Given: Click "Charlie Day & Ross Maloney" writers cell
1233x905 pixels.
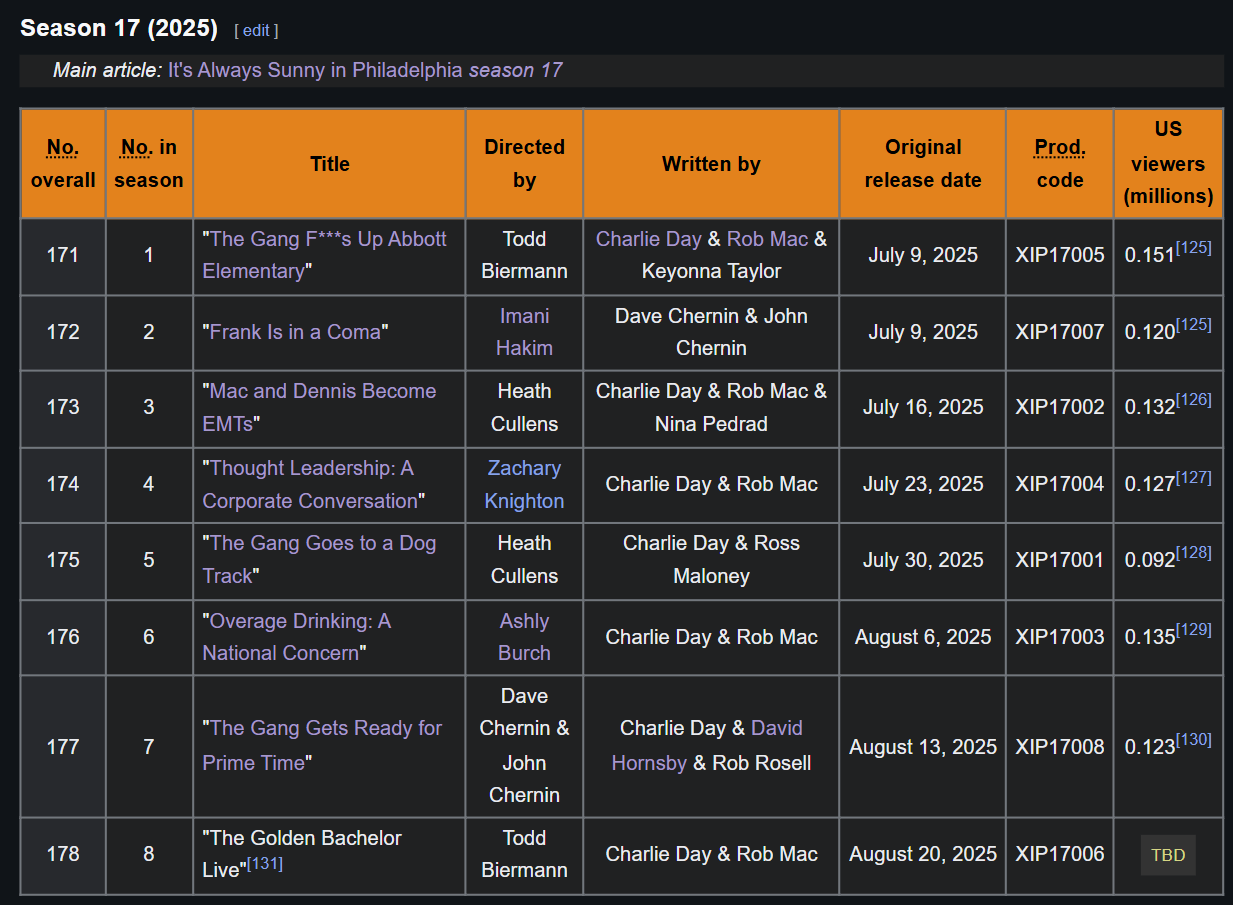Looking at the screenshot, I should click(x=711, y=559).
